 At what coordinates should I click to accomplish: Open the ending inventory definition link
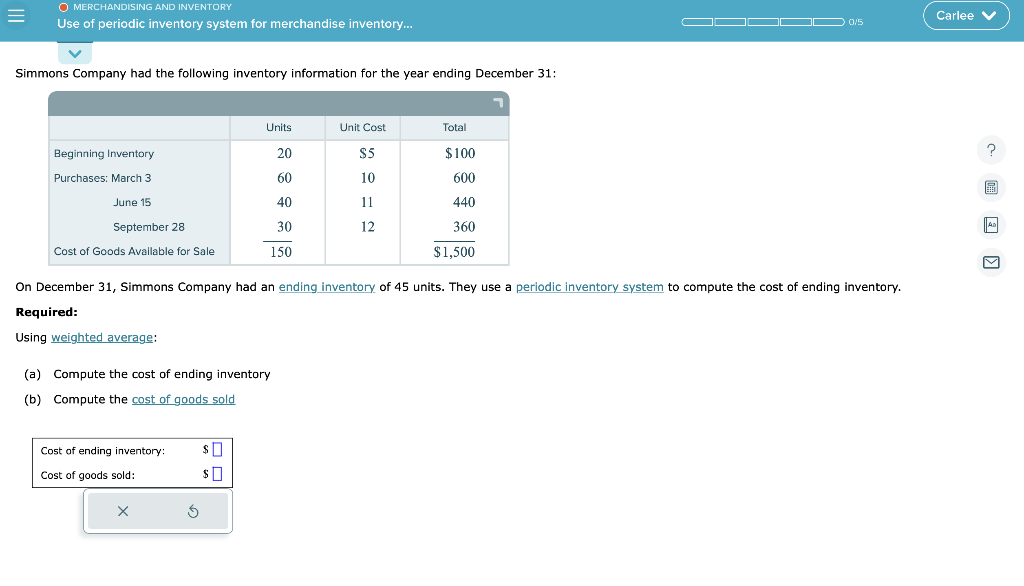coord(327,287)
